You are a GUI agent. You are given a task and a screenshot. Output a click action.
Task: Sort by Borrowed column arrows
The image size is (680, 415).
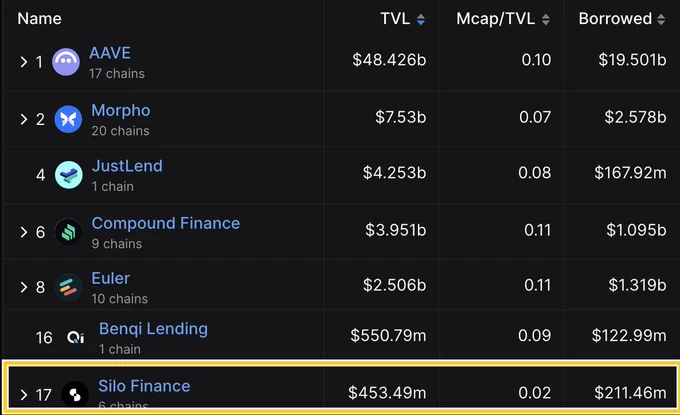coord(661,19)
